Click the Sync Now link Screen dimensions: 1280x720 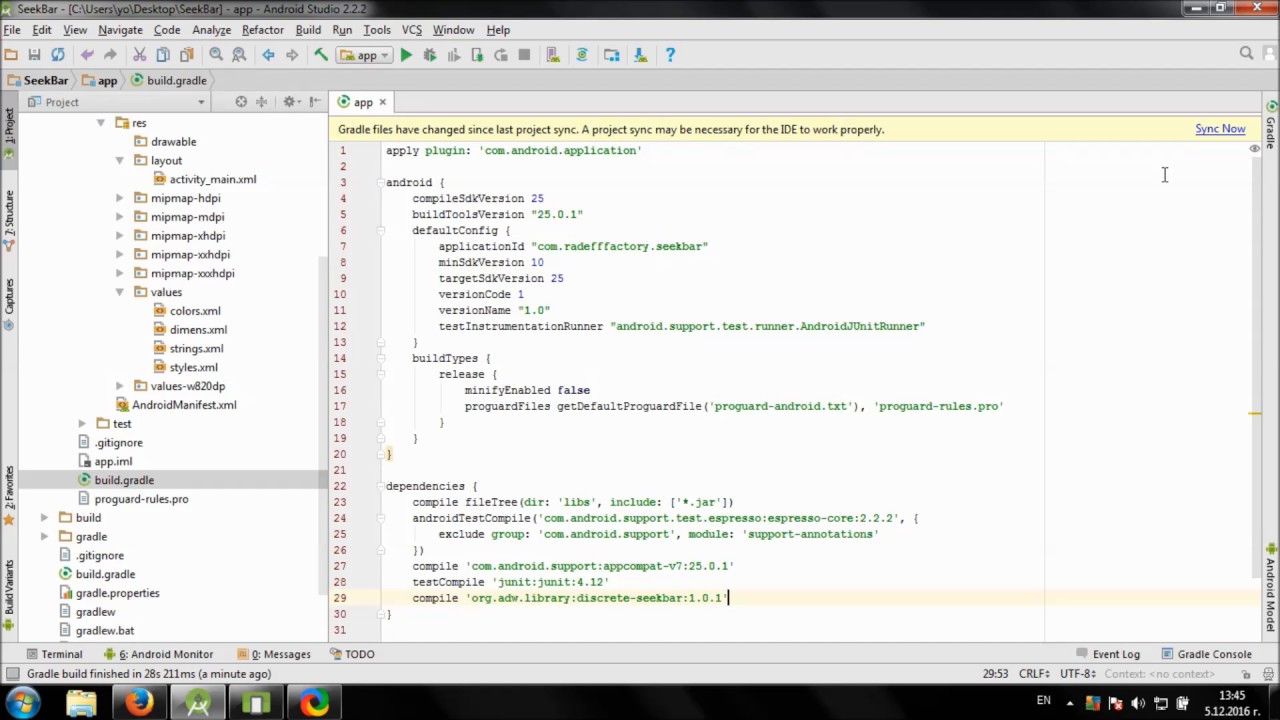tap(1220, 129)
